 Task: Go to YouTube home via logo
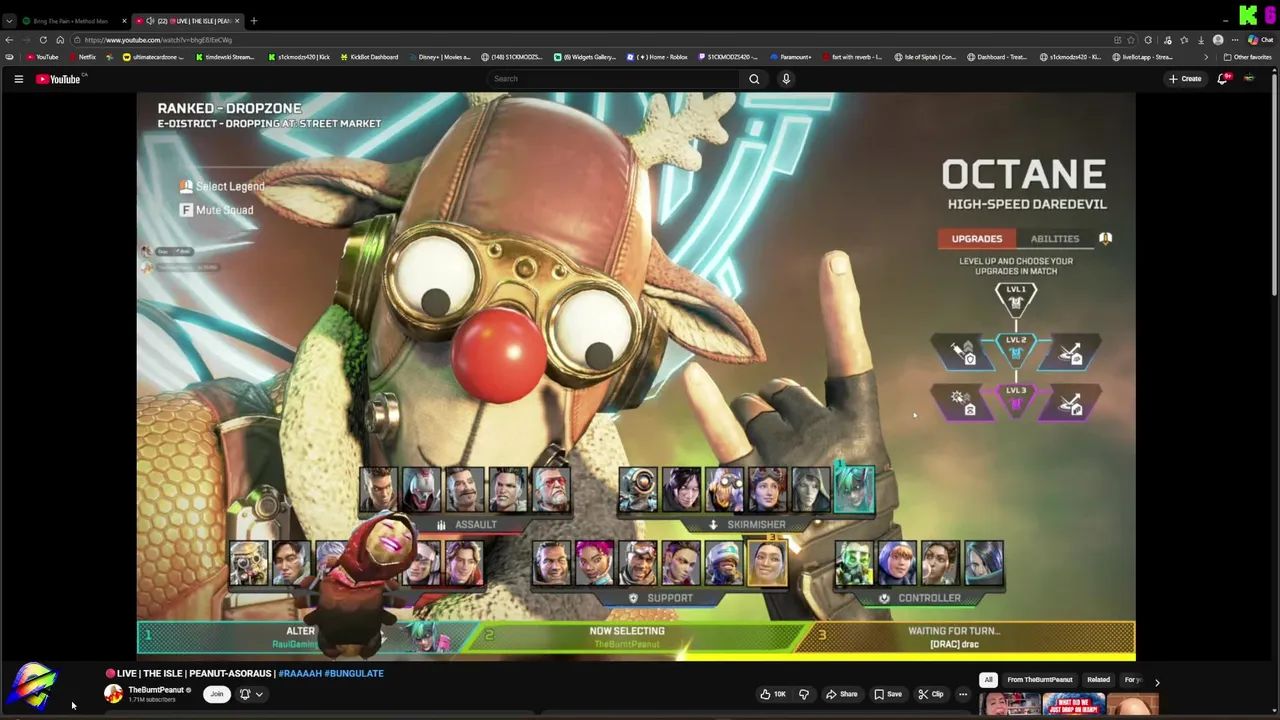(x=58, y=79)
